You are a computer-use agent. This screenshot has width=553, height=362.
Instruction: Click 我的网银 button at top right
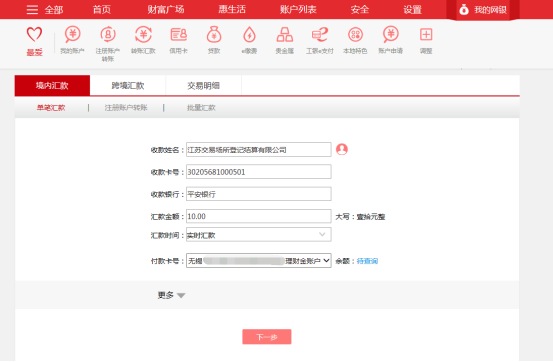pos(483,10)
